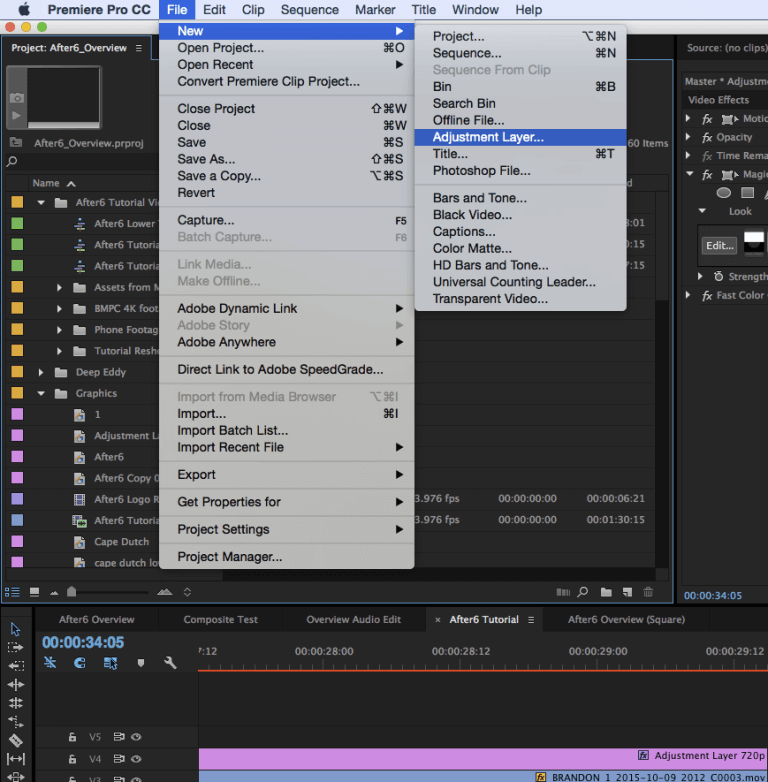Expand the Phone Footage bin
This screenshot has width=768, height=782.
point(59,330)
